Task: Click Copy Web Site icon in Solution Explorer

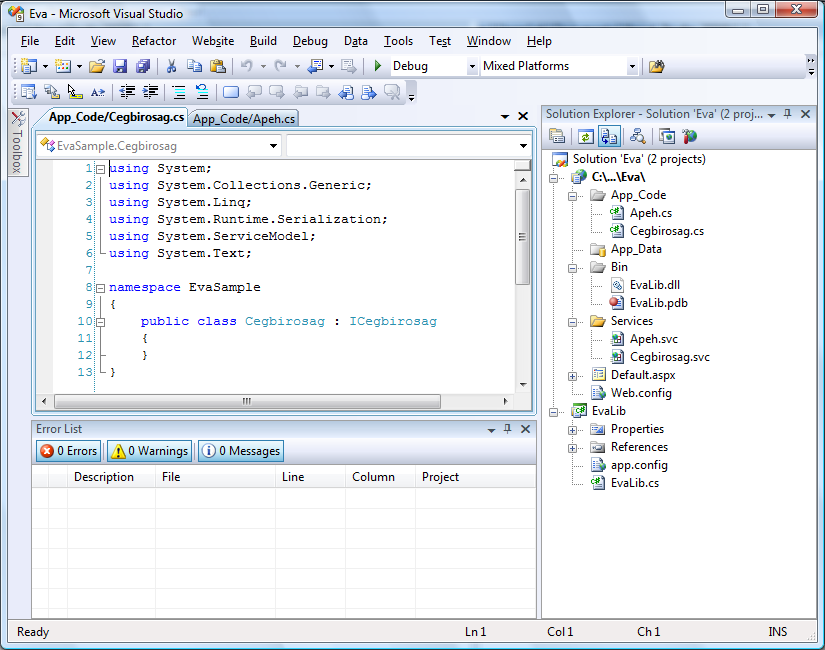Action: point(667,137)
